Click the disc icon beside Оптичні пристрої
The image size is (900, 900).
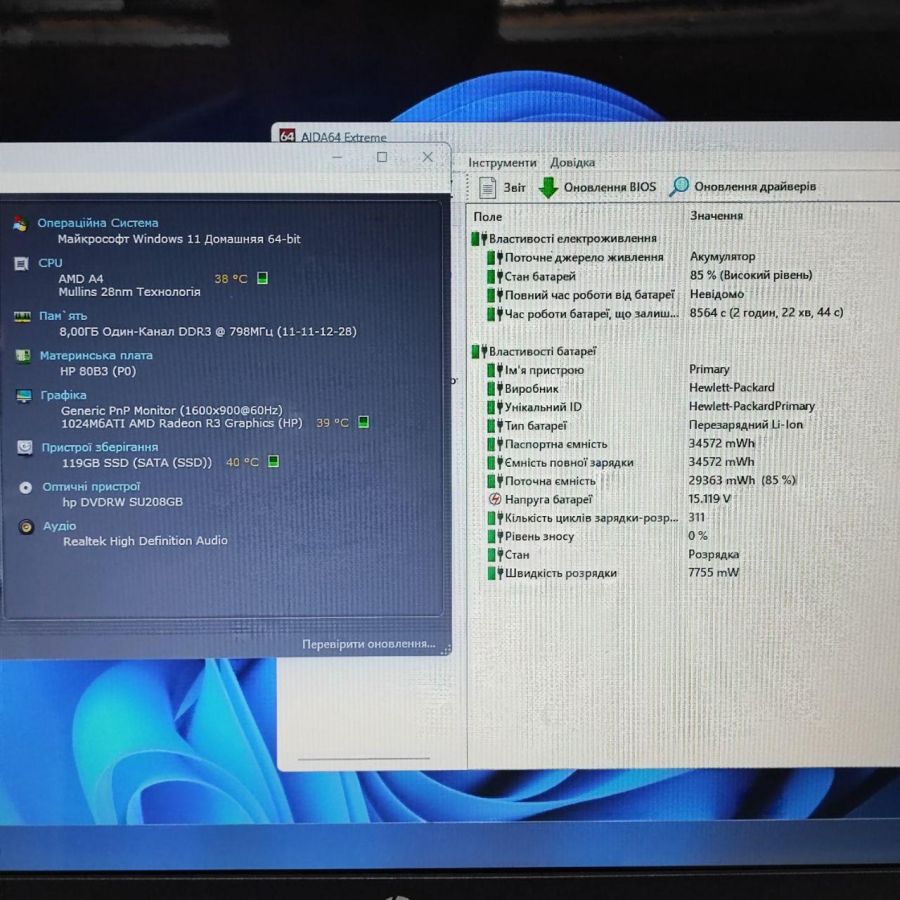pos(25,487)
